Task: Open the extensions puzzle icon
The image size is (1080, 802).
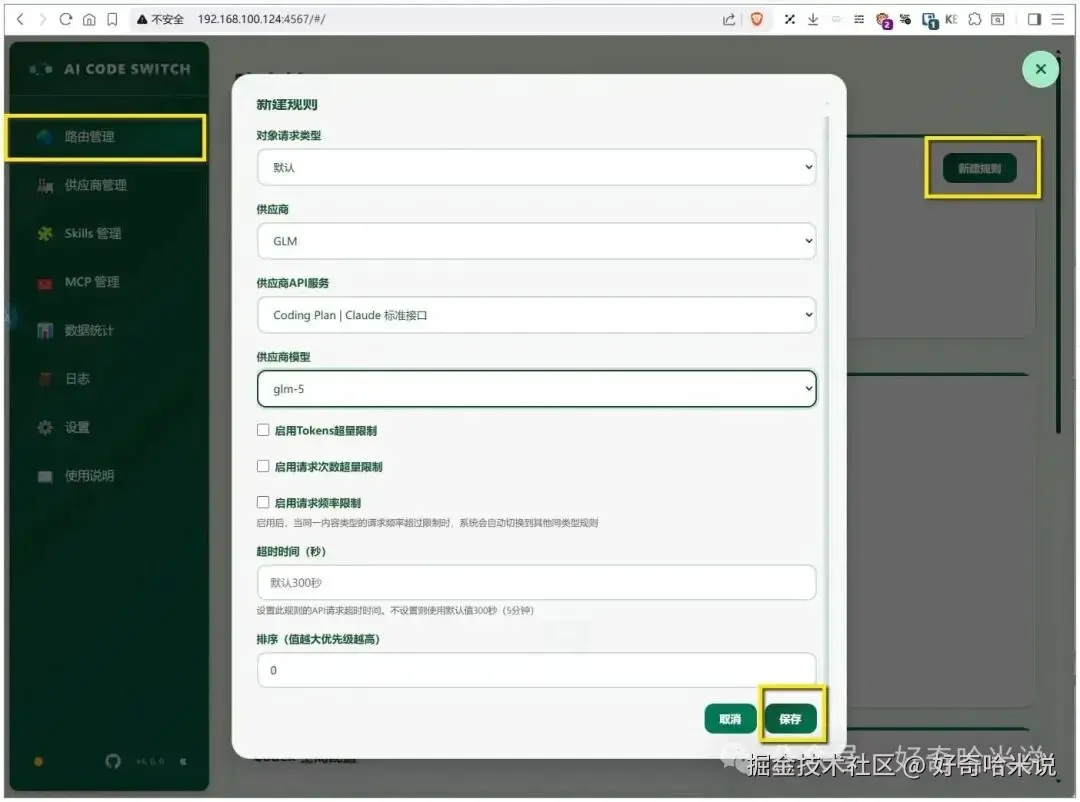Action: click(975, 19)
